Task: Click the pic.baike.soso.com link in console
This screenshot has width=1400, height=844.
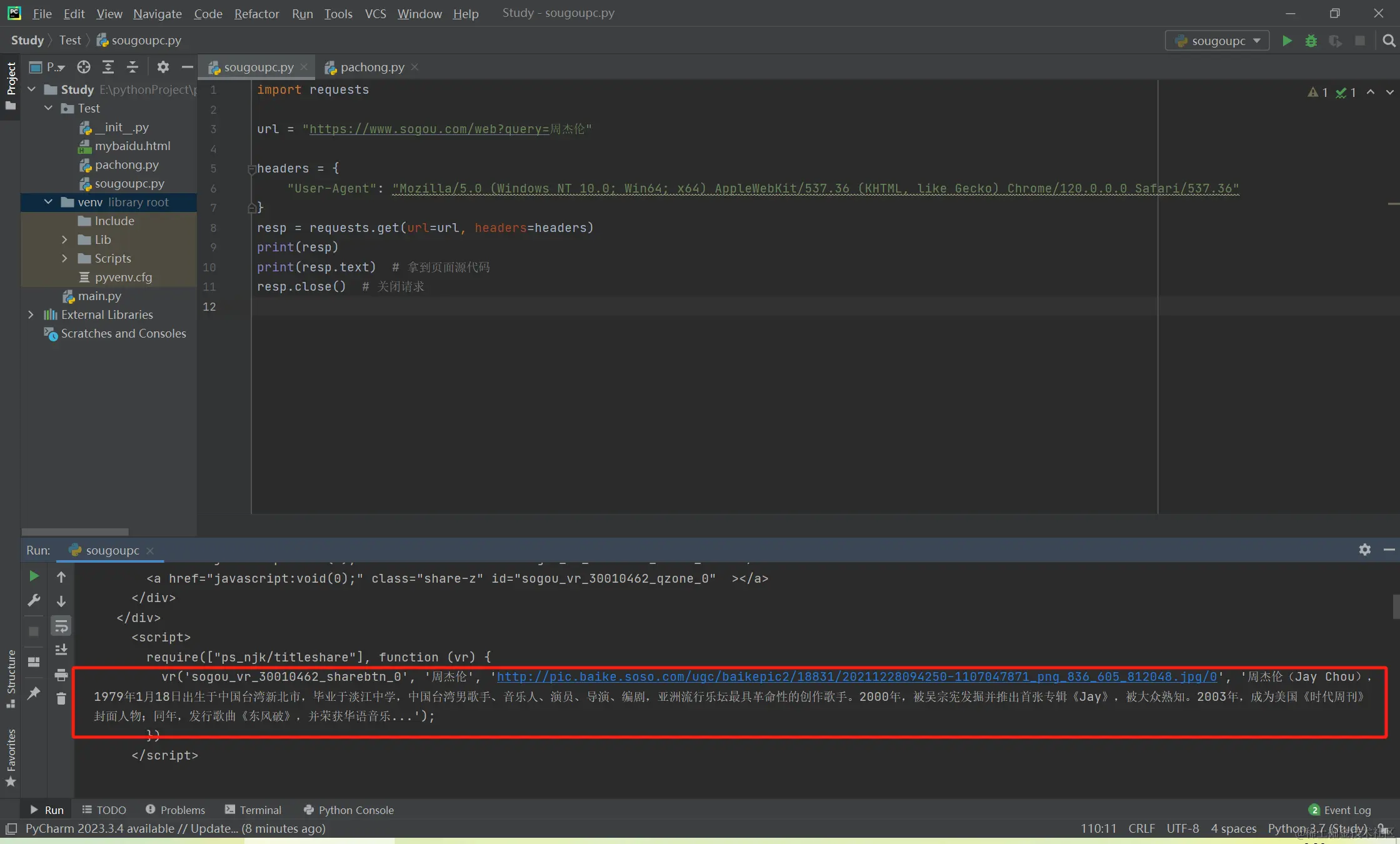Action: click(x=857, y=676)
